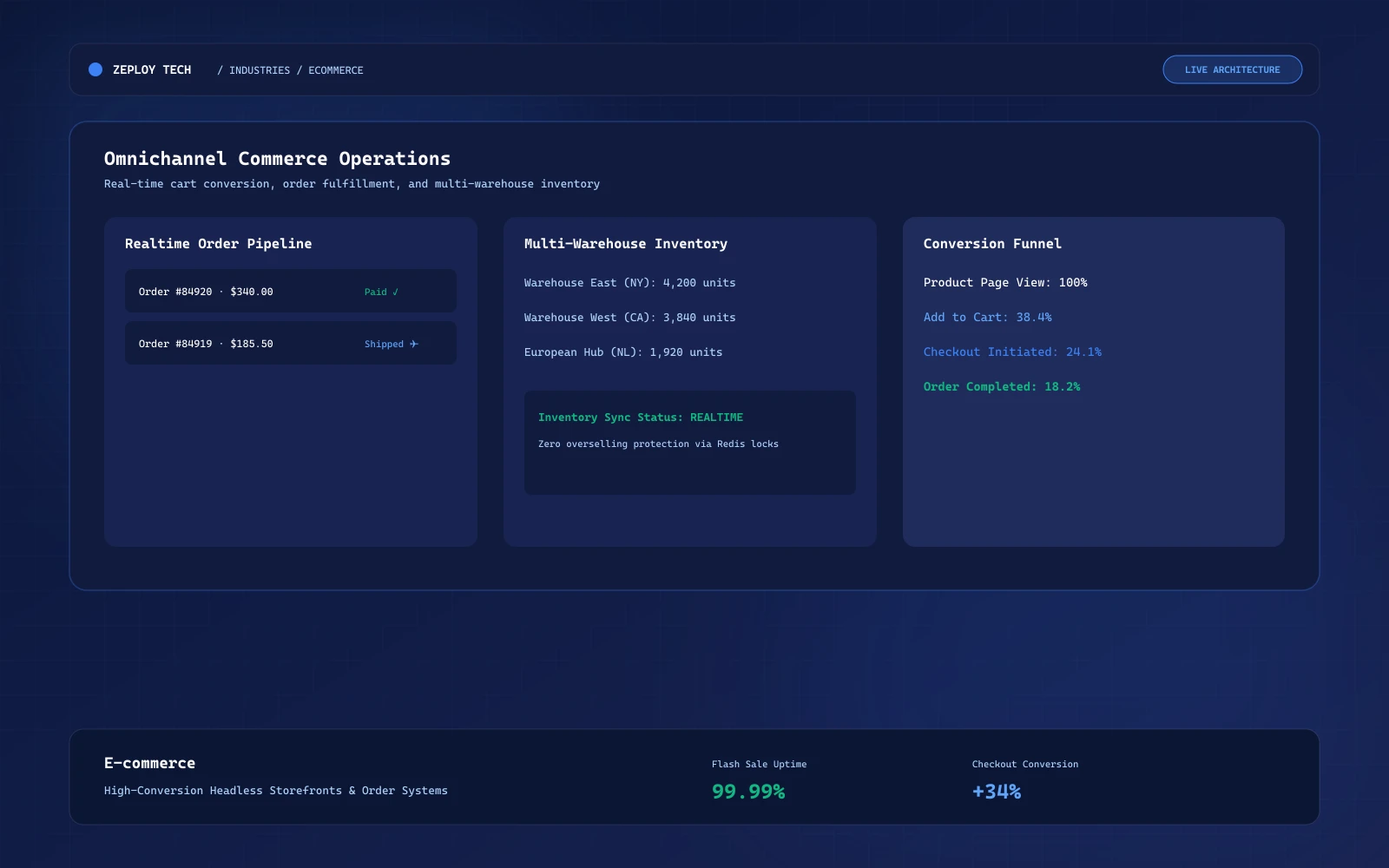Select Checkout Initiated: 24.1%
The width and height of the screenshot is (1389, 868).
pos(1012,352)
